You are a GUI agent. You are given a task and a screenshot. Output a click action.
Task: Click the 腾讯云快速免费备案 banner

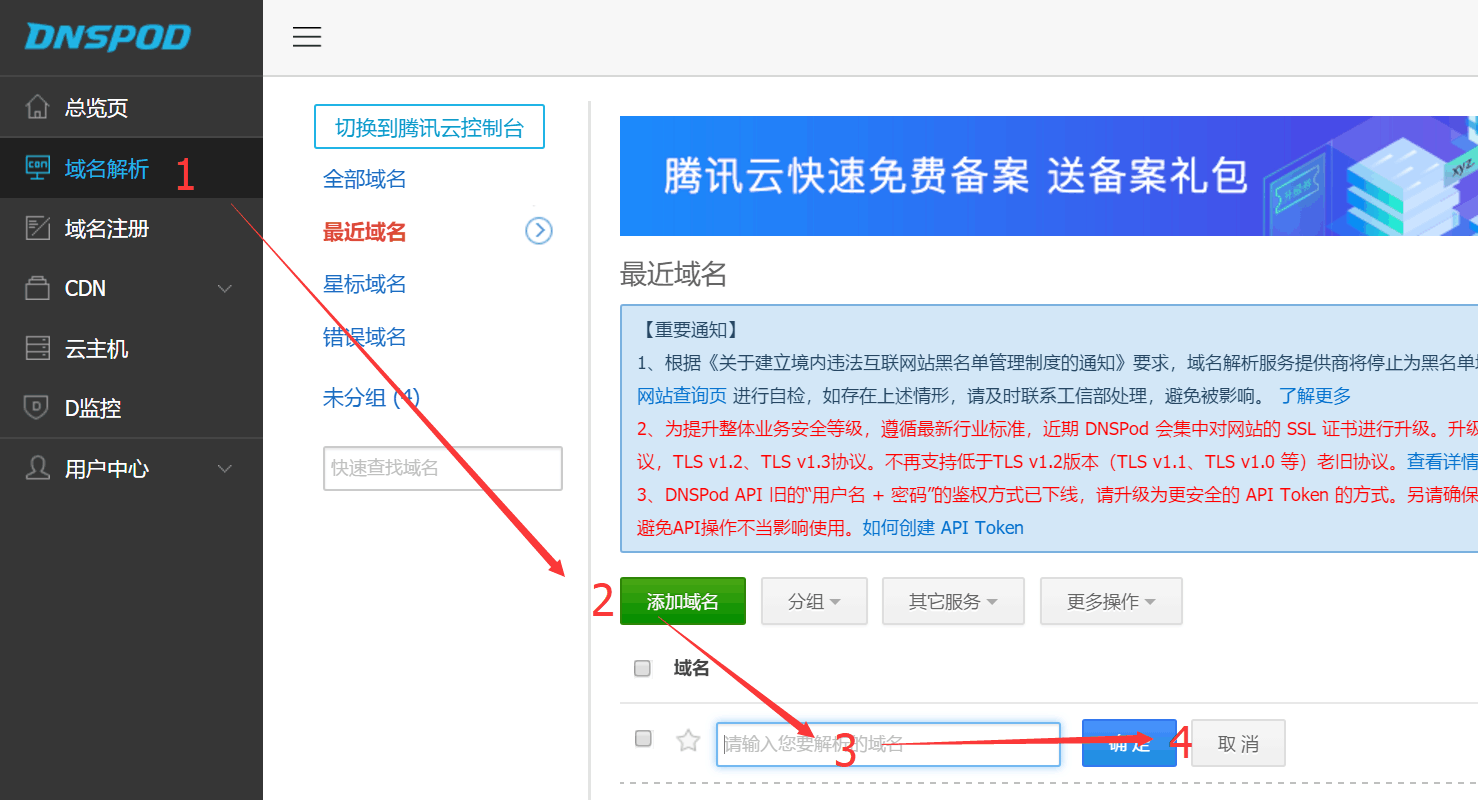tap(1049, 176)
